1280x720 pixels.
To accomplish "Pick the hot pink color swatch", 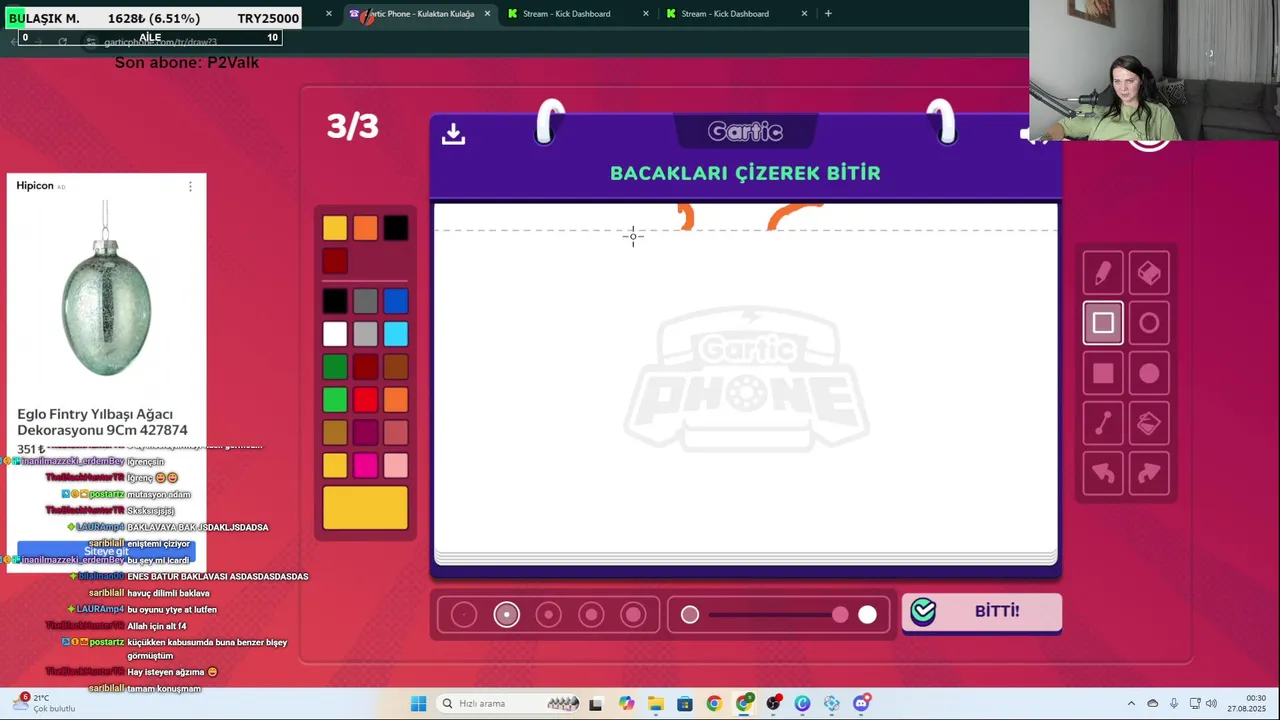I will [366, 465].
